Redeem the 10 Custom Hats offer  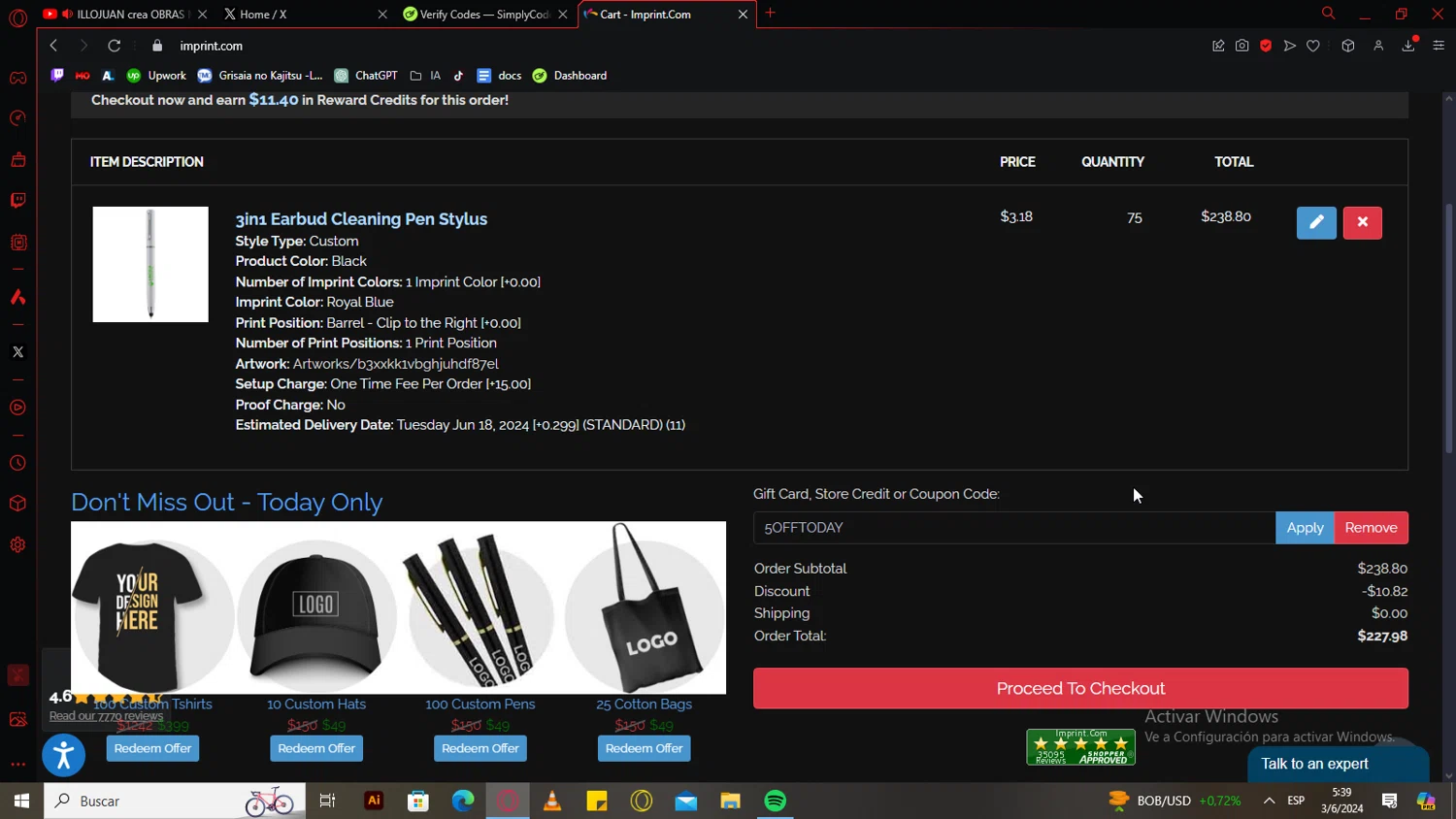tap(316, 748)
